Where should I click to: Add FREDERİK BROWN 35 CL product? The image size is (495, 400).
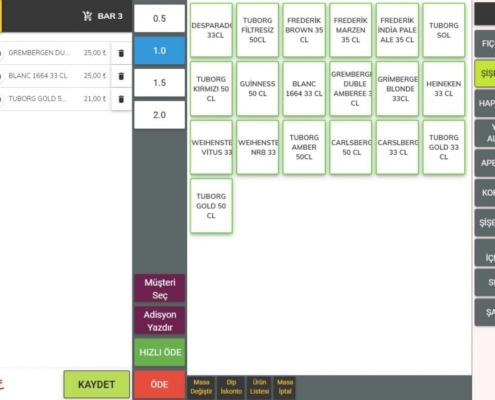tap(304, 30)
